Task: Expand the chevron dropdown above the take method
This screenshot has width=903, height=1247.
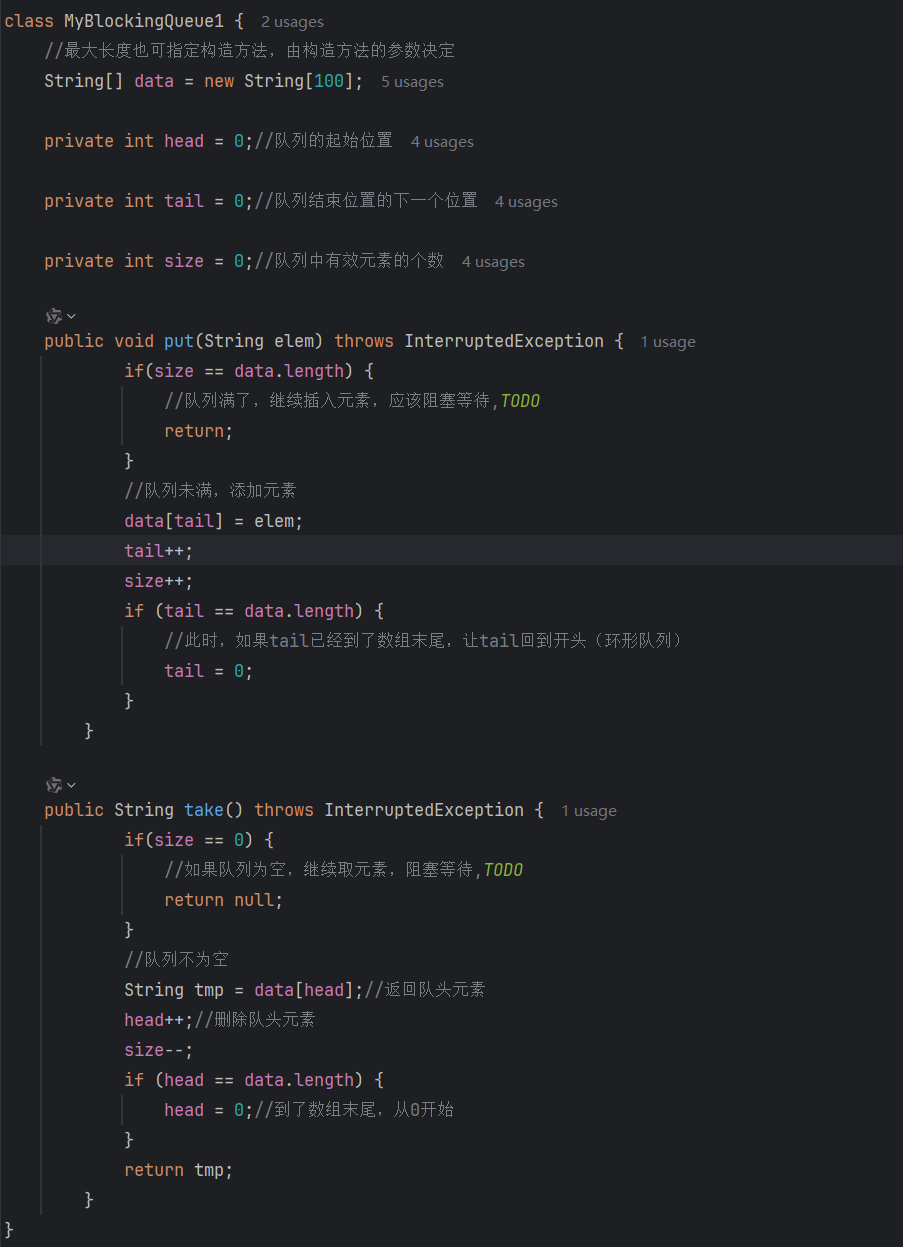Action: [x=71, y=785]
